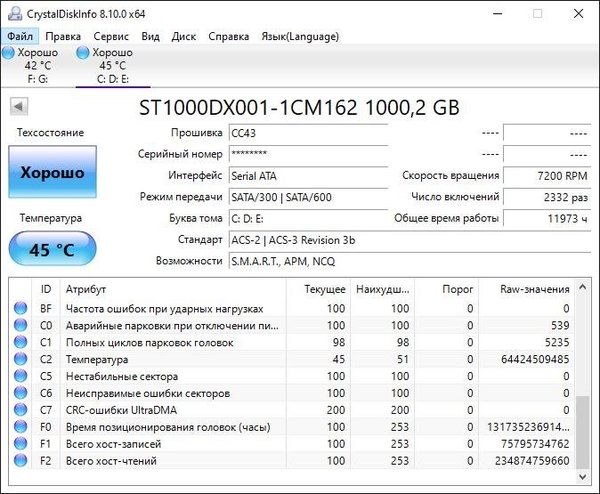The height and width of the screenshot is (494, 600).
Task: Click the Буква тома field C: D: E:
Action: coord(308,219)
